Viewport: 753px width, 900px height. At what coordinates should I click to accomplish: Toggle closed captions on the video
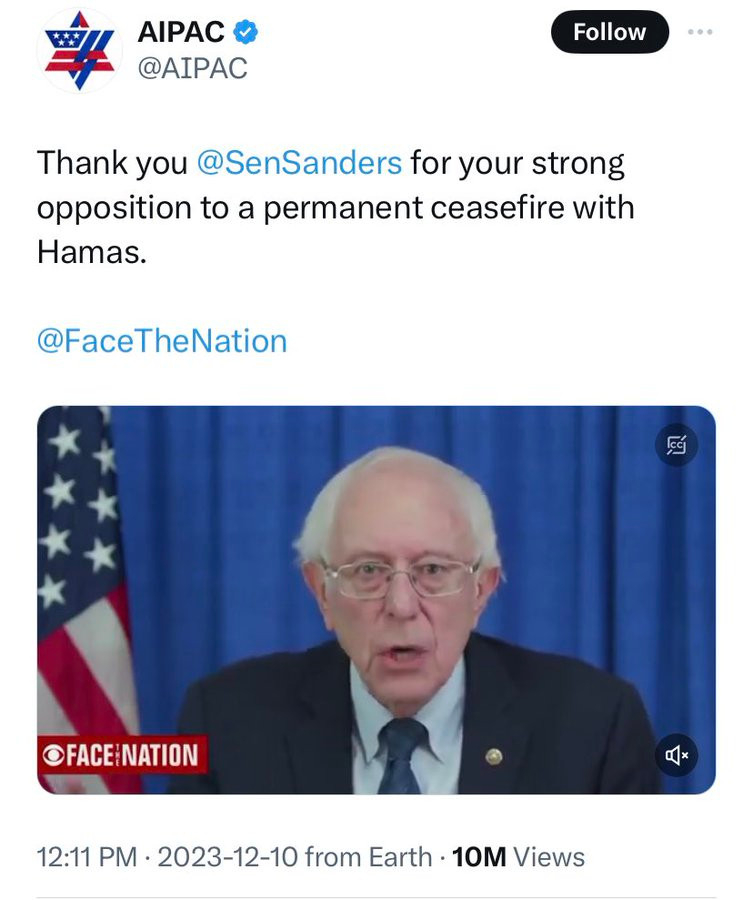click(677, 446)
